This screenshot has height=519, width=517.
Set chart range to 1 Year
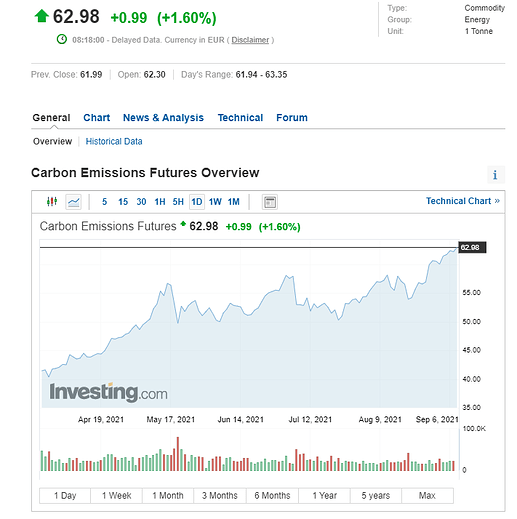(x=325, y=496)
